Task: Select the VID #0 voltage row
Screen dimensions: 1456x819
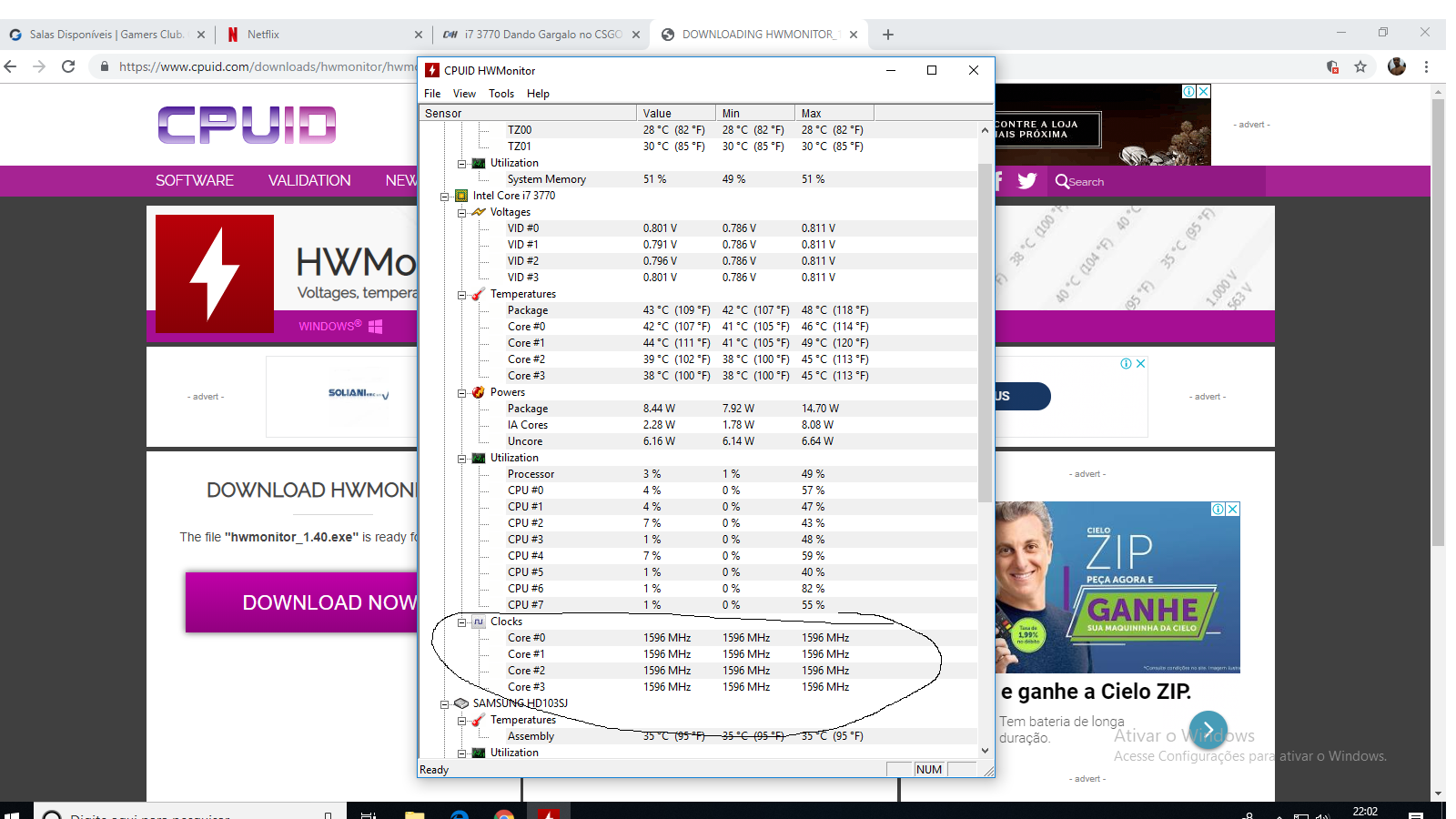Action: tap(698, 228)
